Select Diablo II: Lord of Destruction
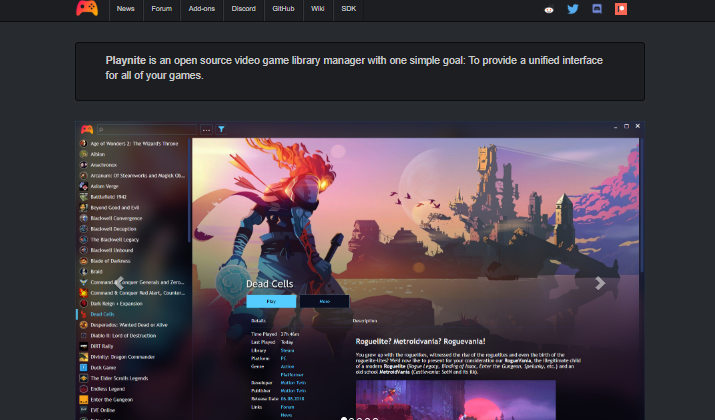This screenshot has height=420, width=715. (x=123, y=336)
